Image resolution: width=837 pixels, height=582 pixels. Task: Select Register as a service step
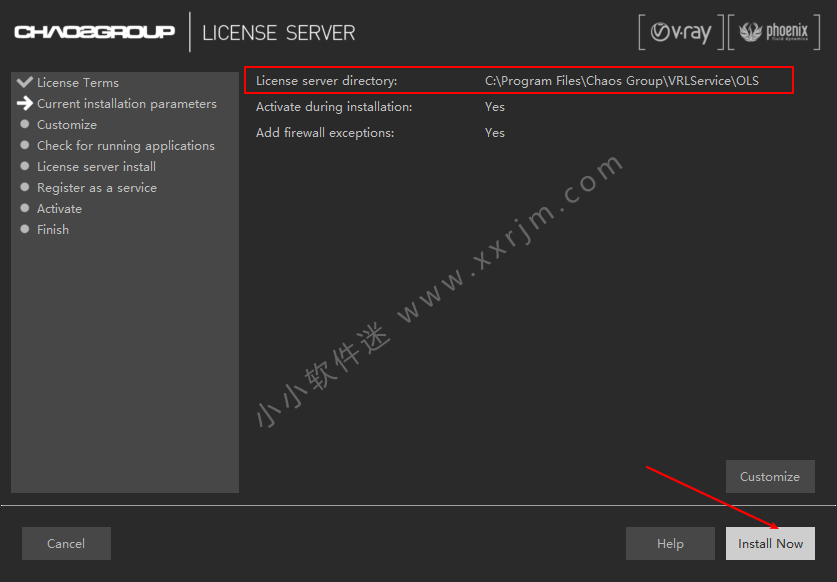coord(97,188)
